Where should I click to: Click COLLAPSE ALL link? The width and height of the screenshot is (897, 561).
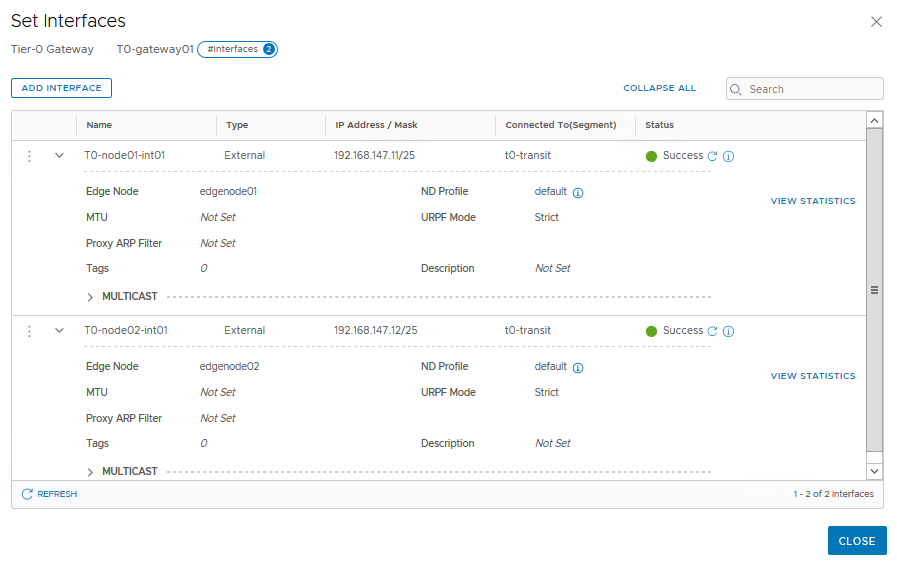pos(659,88)
